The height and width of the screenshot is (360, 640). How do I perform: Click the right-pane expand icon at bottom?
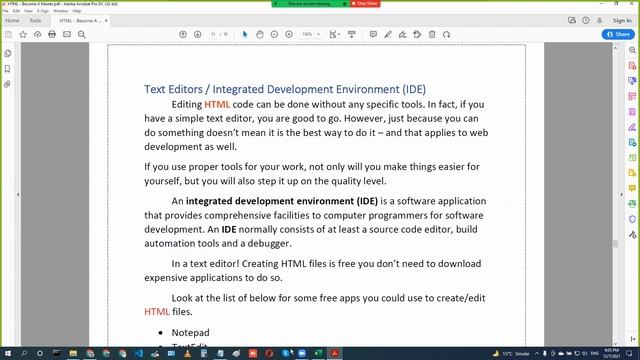633,339
